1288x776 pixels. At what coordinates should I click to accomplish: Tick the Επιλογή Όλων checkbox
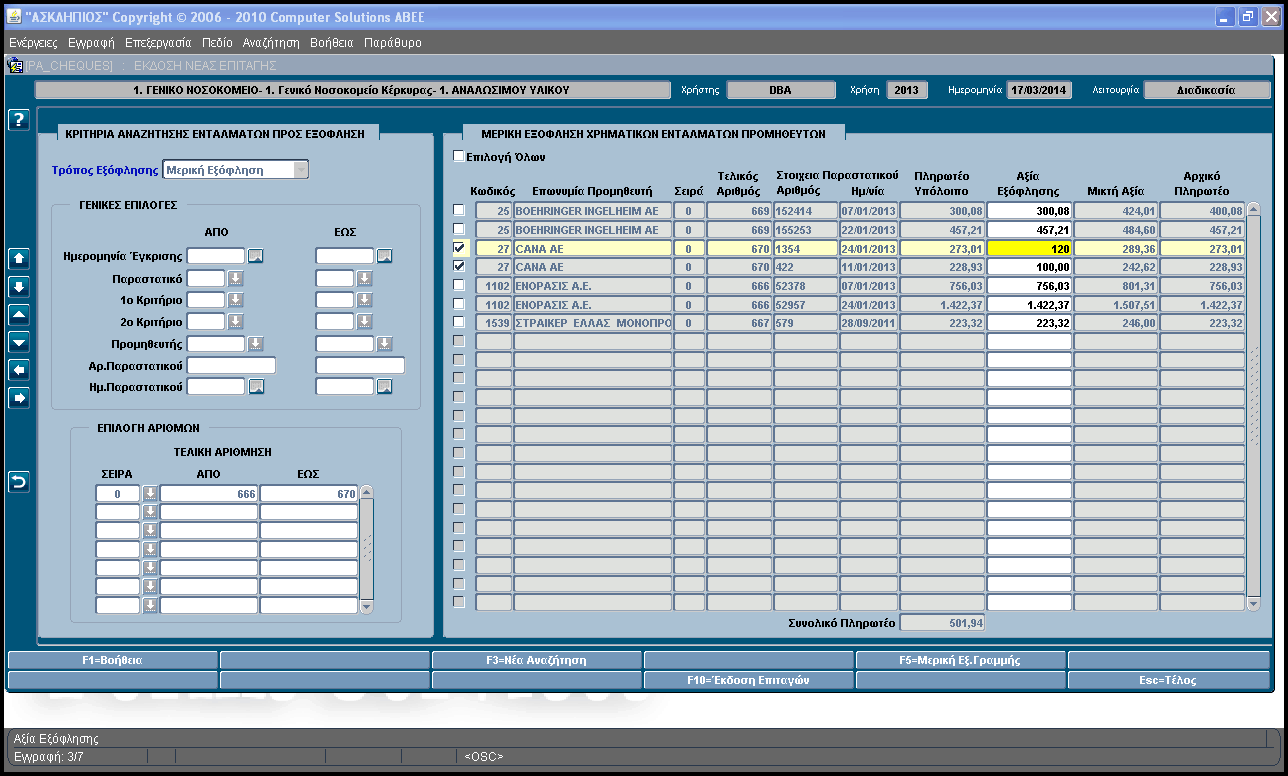click(458, 157)
